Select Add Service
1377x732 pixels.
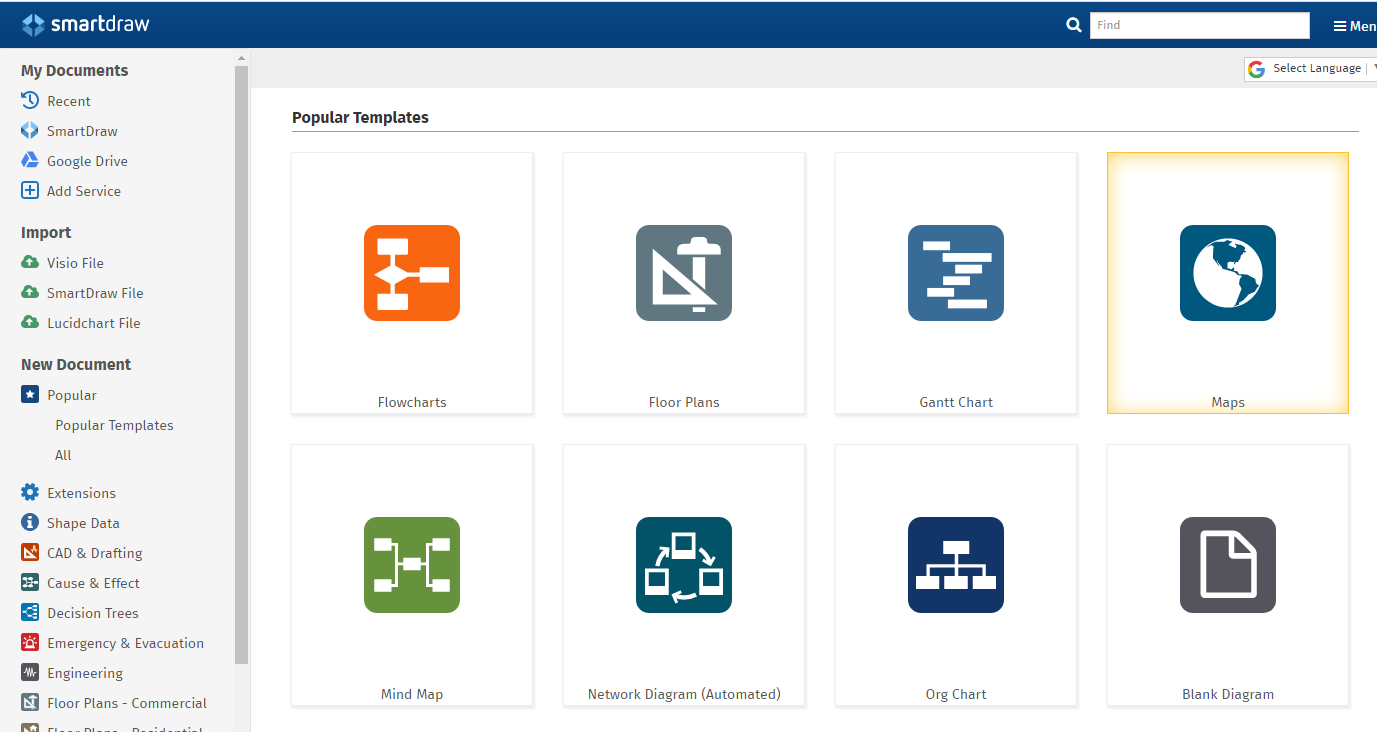(x=84, y=191)
